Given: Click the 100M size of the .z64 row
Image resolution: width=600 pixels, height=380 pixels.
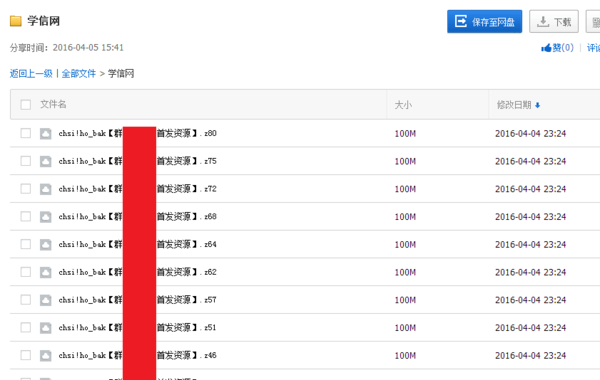Looking at the screenshot, I should [x=405, y=245].
